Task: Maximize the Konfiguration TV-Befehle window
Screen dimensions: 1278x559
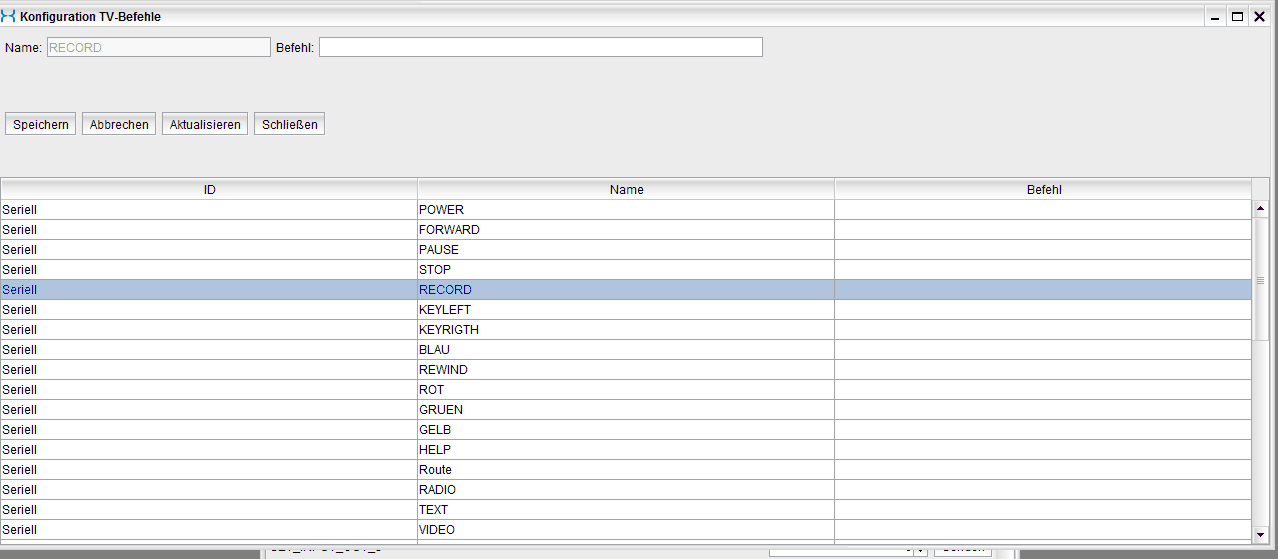Action: [x=1237, y=17]
